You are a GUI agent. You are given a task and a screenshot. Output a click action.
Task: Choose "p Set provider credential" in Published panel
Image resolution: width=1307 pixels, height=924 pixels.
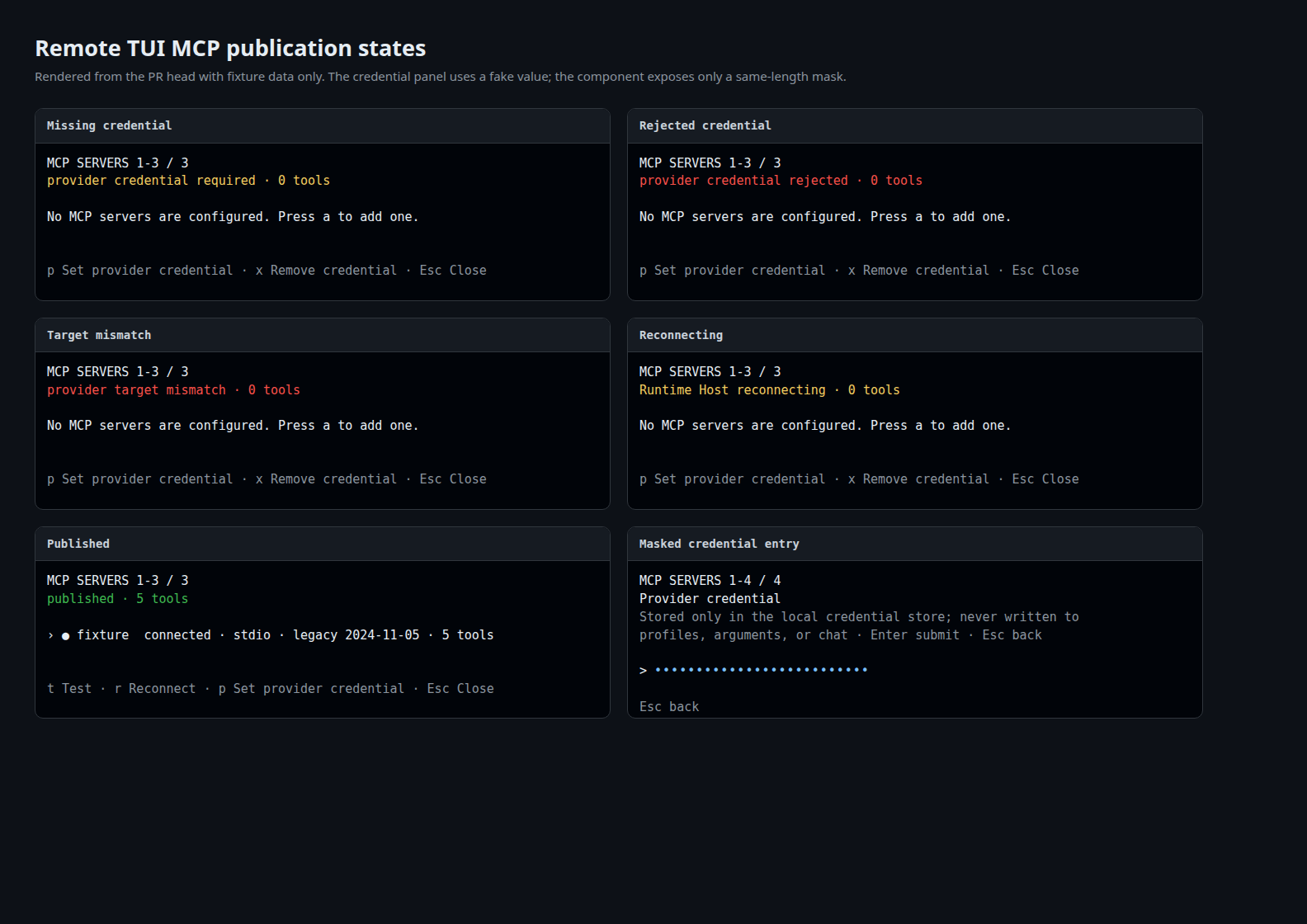pos(312,689)
